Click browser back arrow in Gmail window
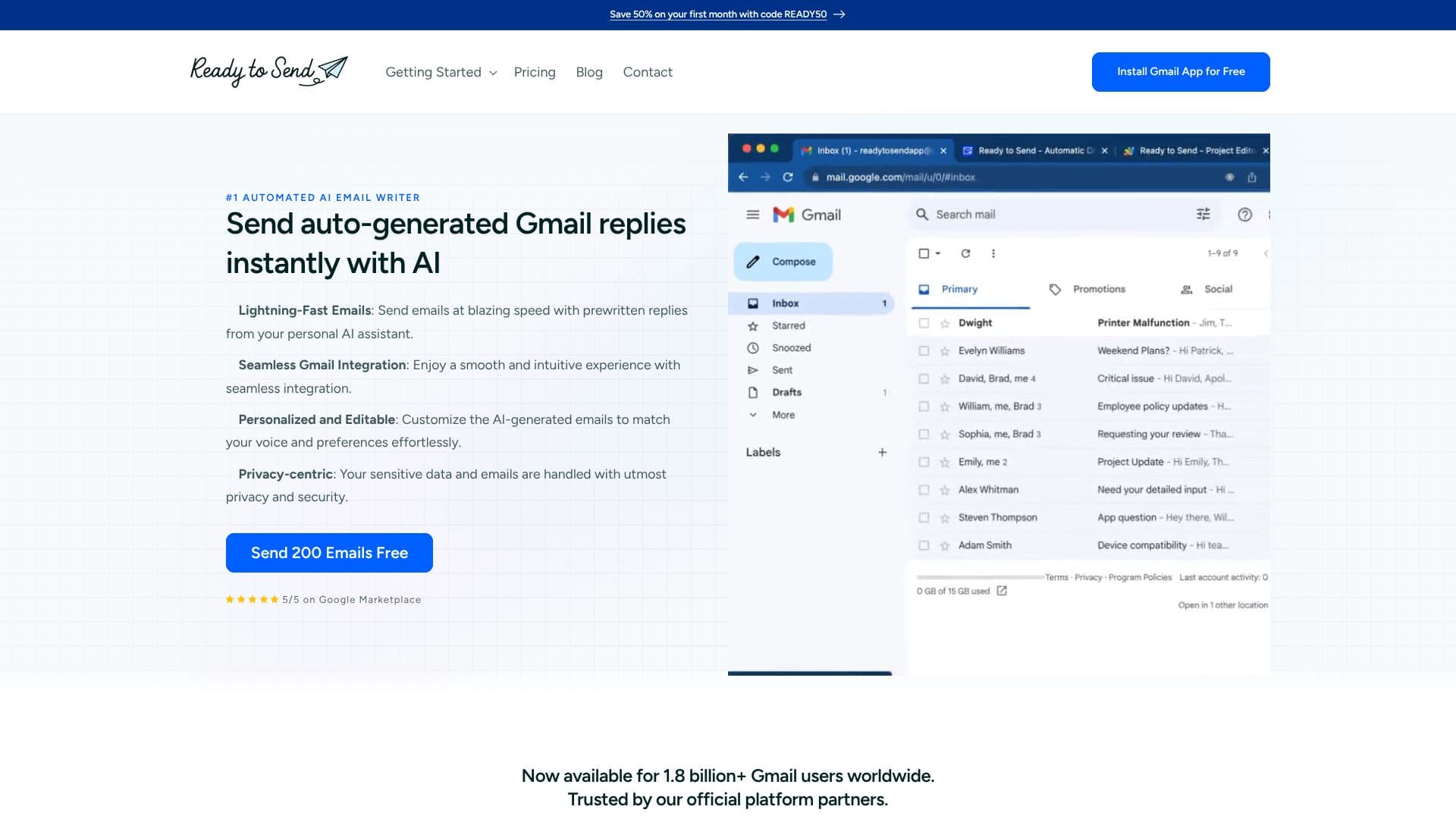 (743, 177)
